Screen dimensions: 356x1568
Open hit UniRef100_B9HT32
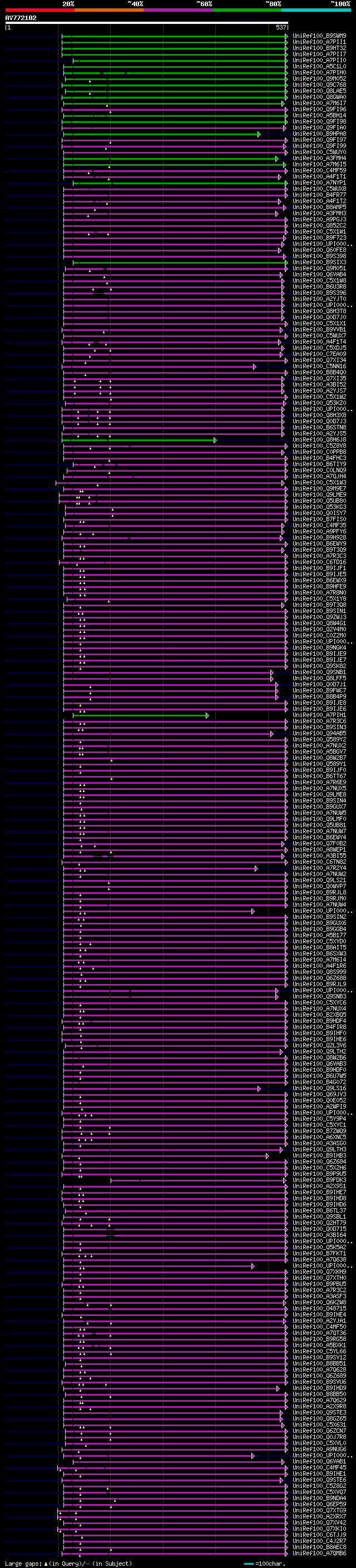[x=319, y=48]
